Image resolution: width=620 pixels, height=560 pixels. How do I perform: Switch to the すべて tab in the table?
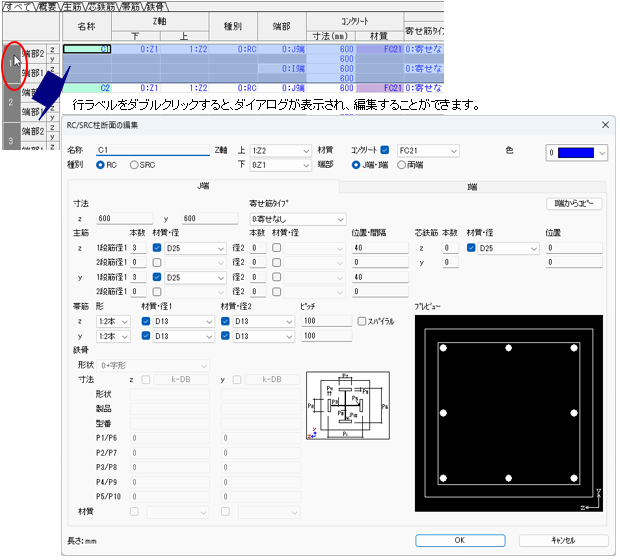pos(17,7)
